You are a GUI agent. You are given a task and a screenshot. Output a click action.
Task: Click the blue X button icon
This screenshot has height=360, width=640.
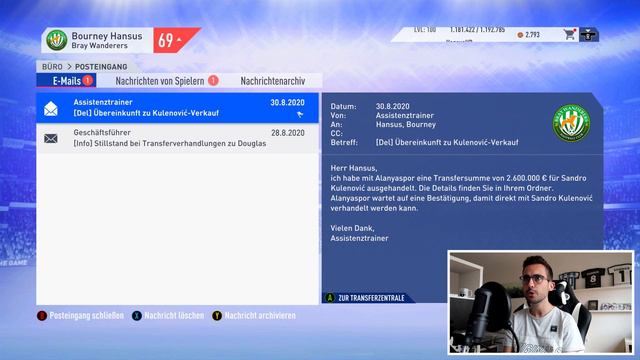click(x=137, y=316)
